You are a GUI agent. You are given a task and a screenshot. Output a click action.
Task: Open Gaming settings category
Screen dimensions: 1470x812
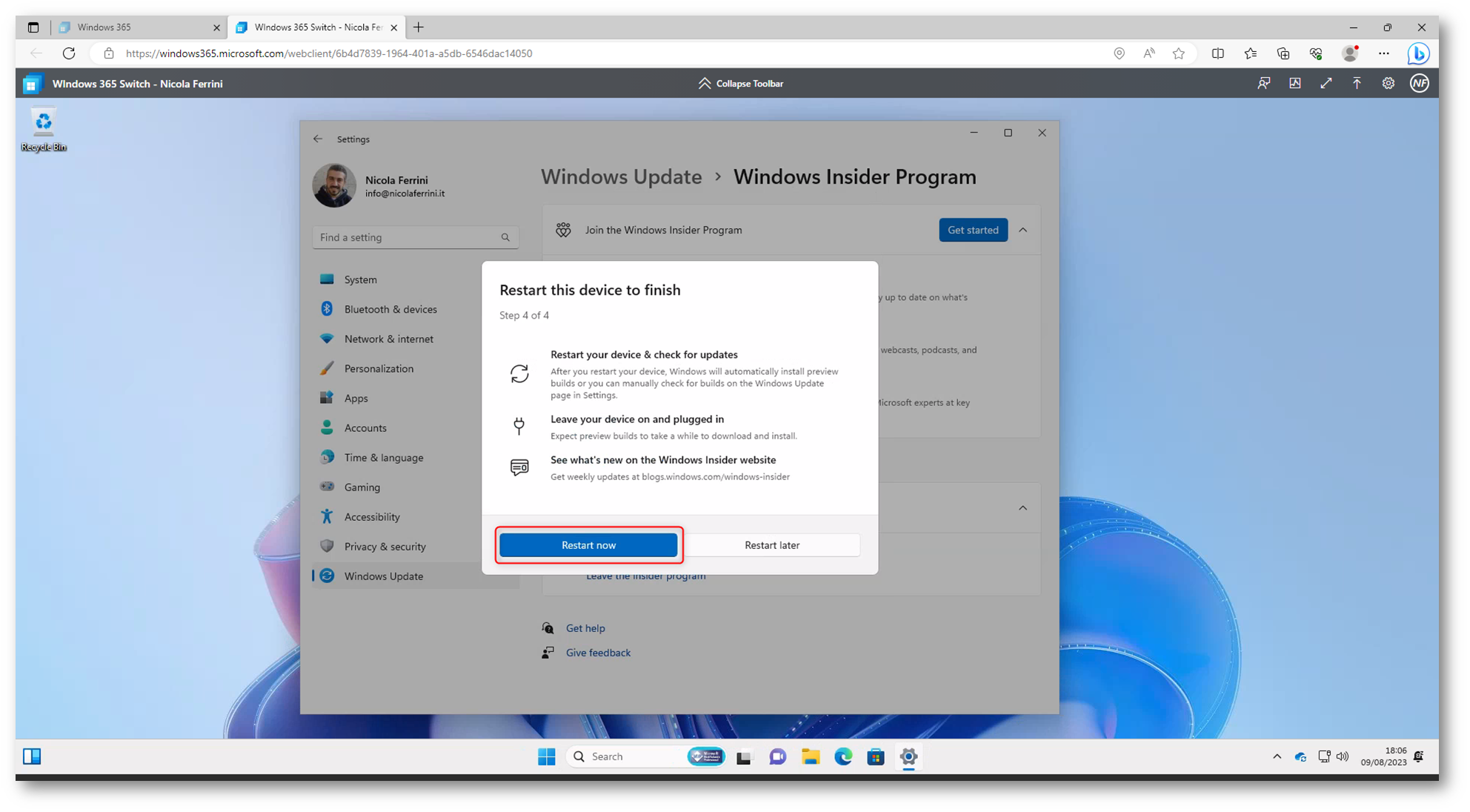coord(415,487)
